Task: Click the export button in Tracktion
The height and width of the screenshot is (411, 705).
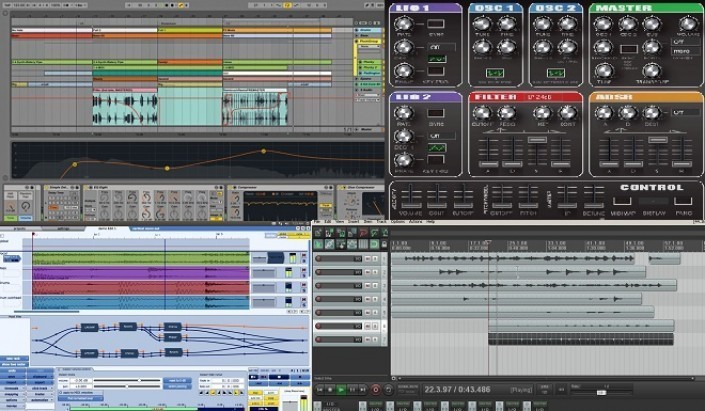Action: 40,383
